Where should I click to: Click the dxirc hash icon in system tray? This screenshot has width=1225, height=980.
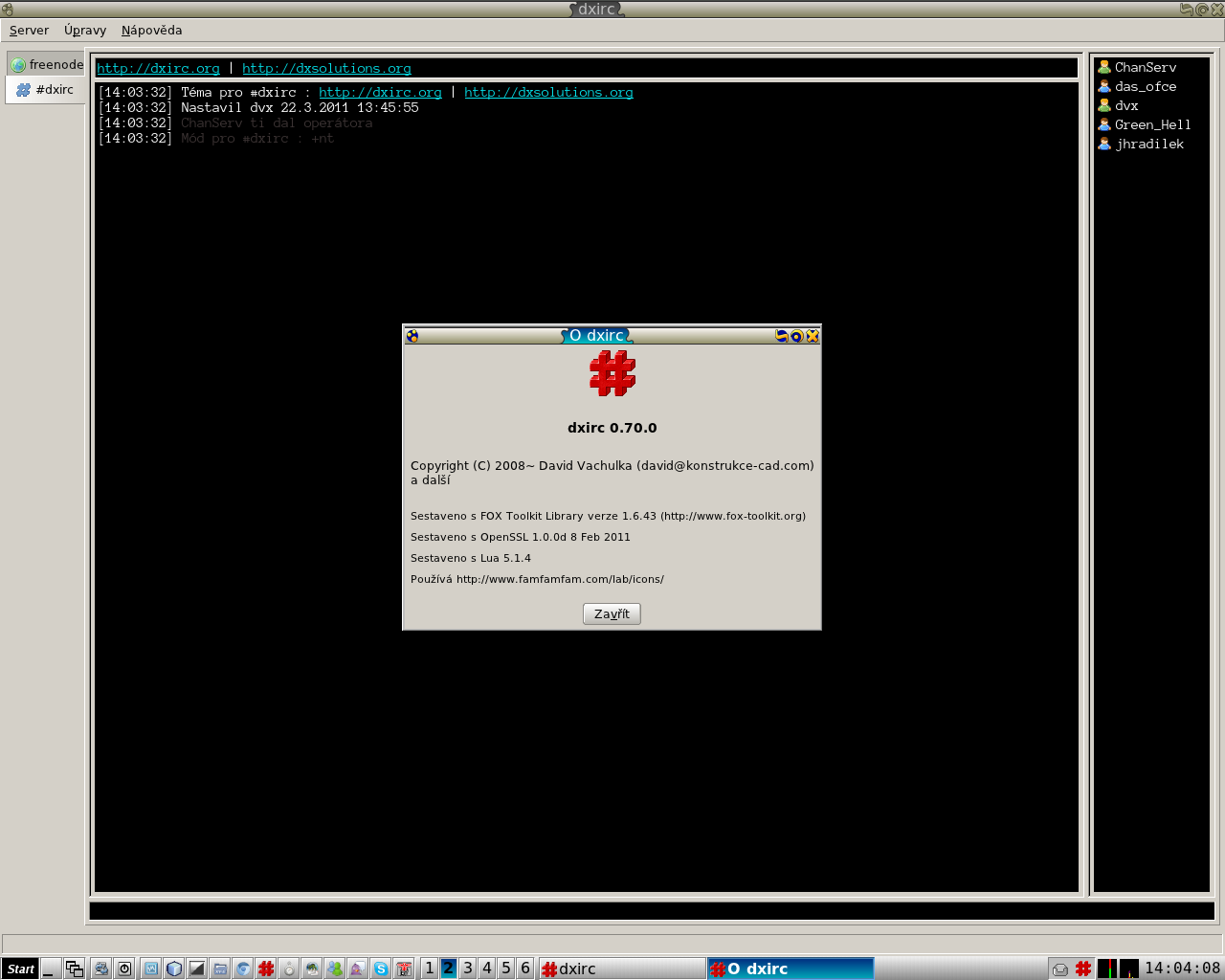1083,969
